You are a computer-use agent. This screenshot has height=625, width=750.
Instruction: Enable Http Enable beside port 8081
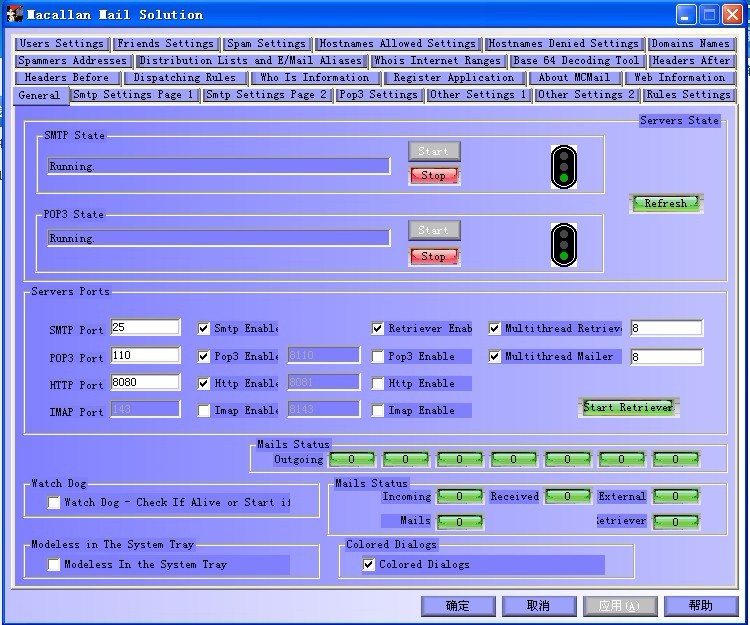(x=377, y=383)
